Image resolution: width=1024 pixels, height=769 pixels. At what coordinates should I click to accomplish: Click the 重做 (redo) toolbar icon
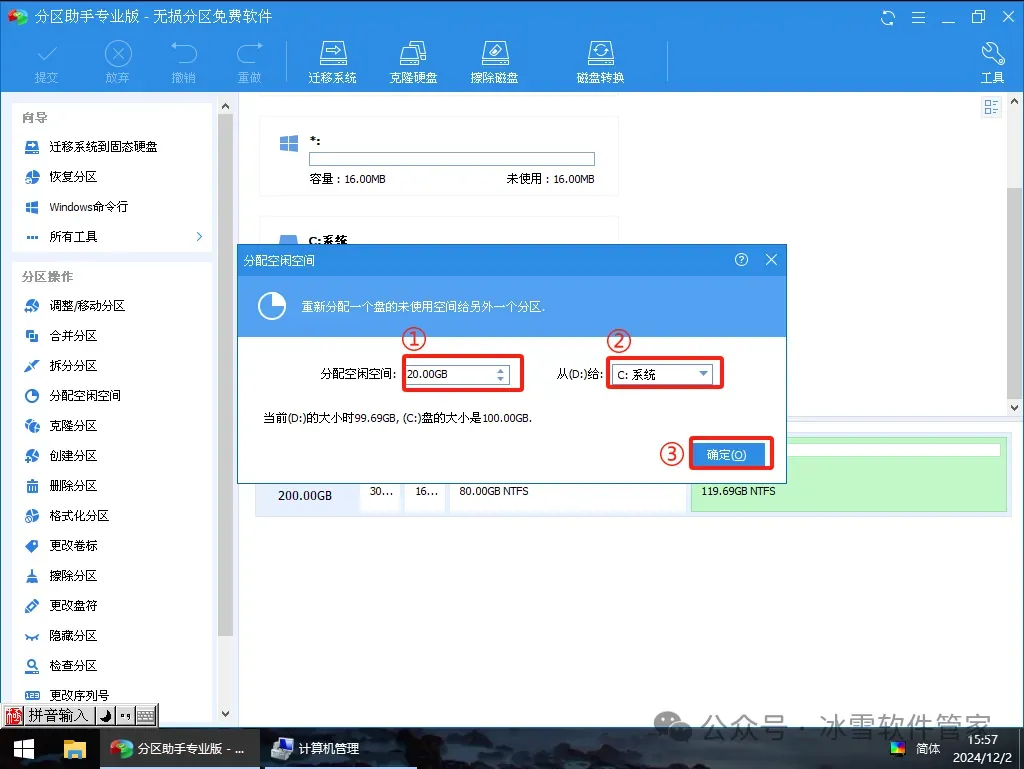pos(249,63)
